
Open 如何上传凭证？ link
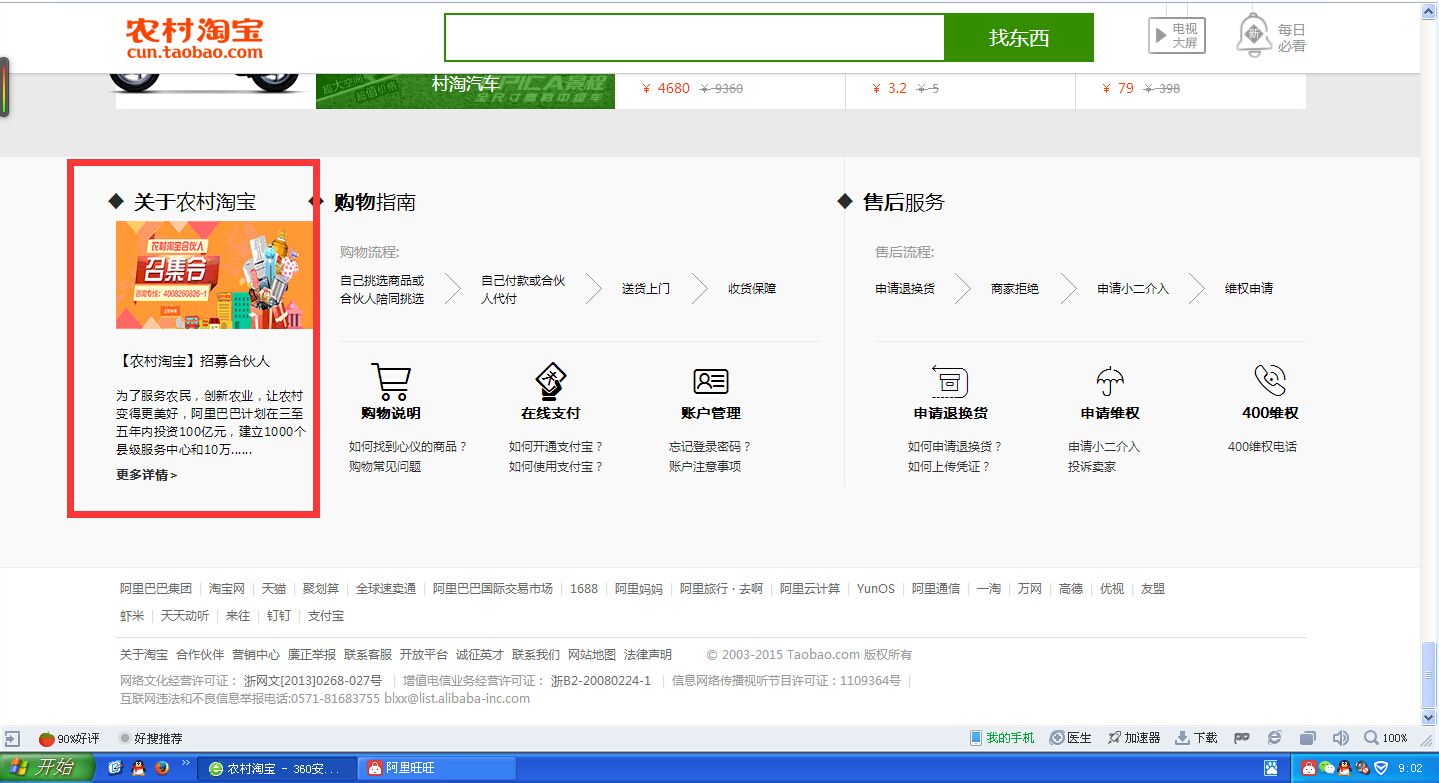coord(949,467)
